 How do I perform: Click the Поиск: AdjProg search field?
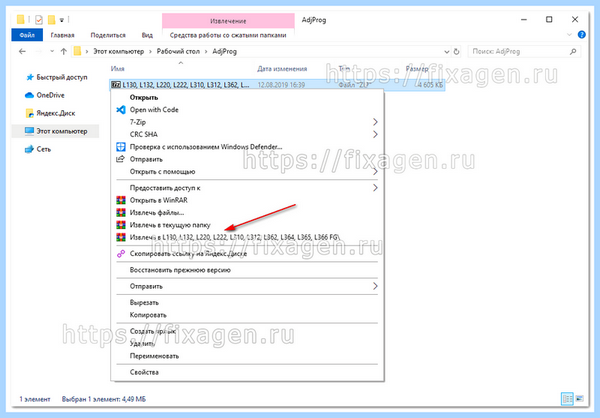pos(524,51)
